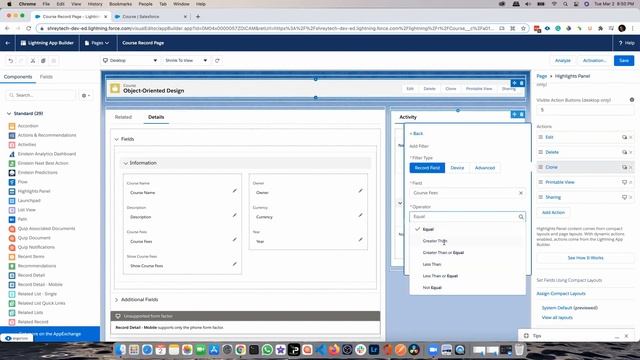Image resolution: width=640 pixels, height=360 pixels.
Task: Open components settings gear icon
Action: 85,96
